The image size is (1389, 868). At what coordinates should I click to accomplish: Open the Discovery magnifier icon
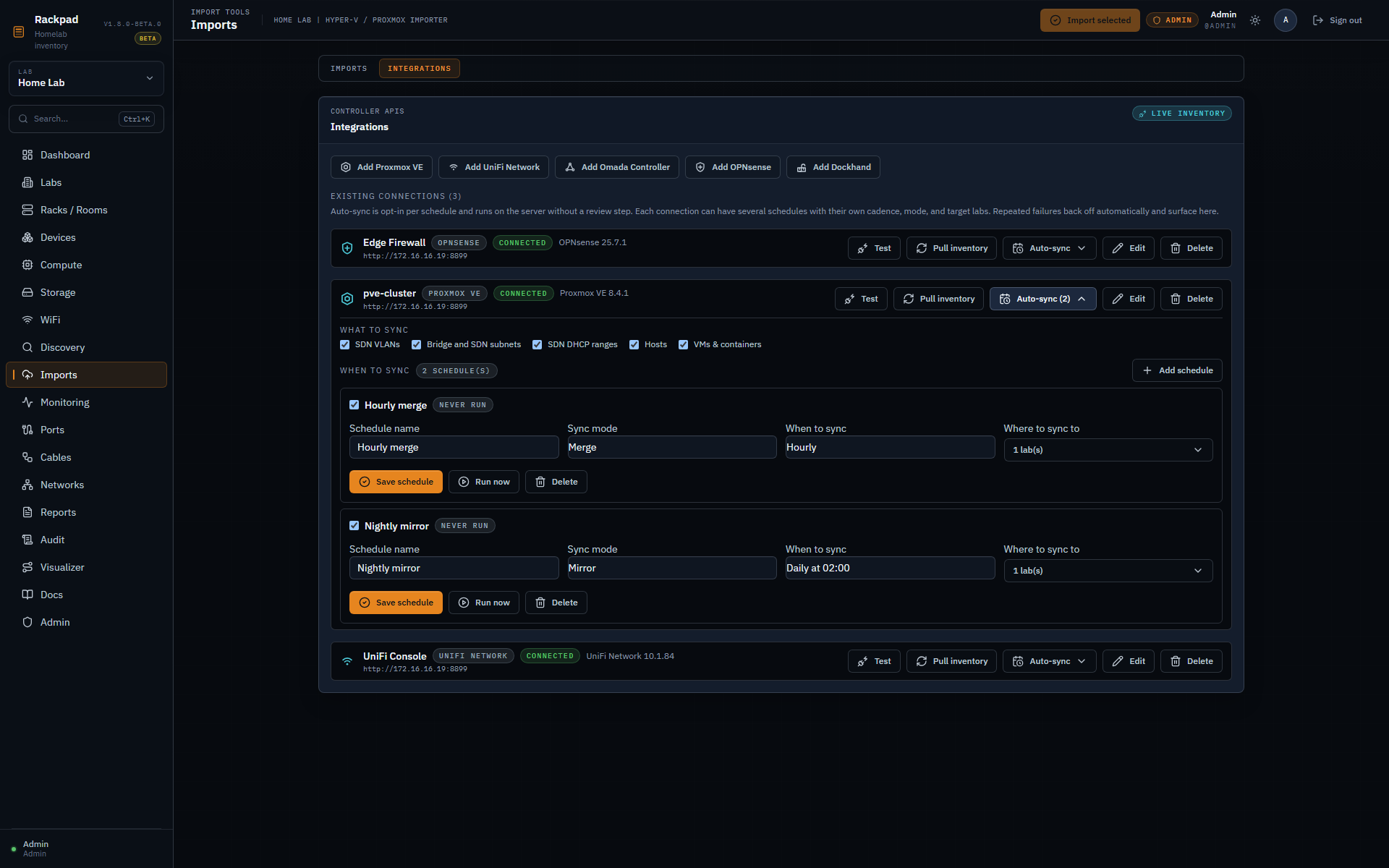click(x=27, y=347)
